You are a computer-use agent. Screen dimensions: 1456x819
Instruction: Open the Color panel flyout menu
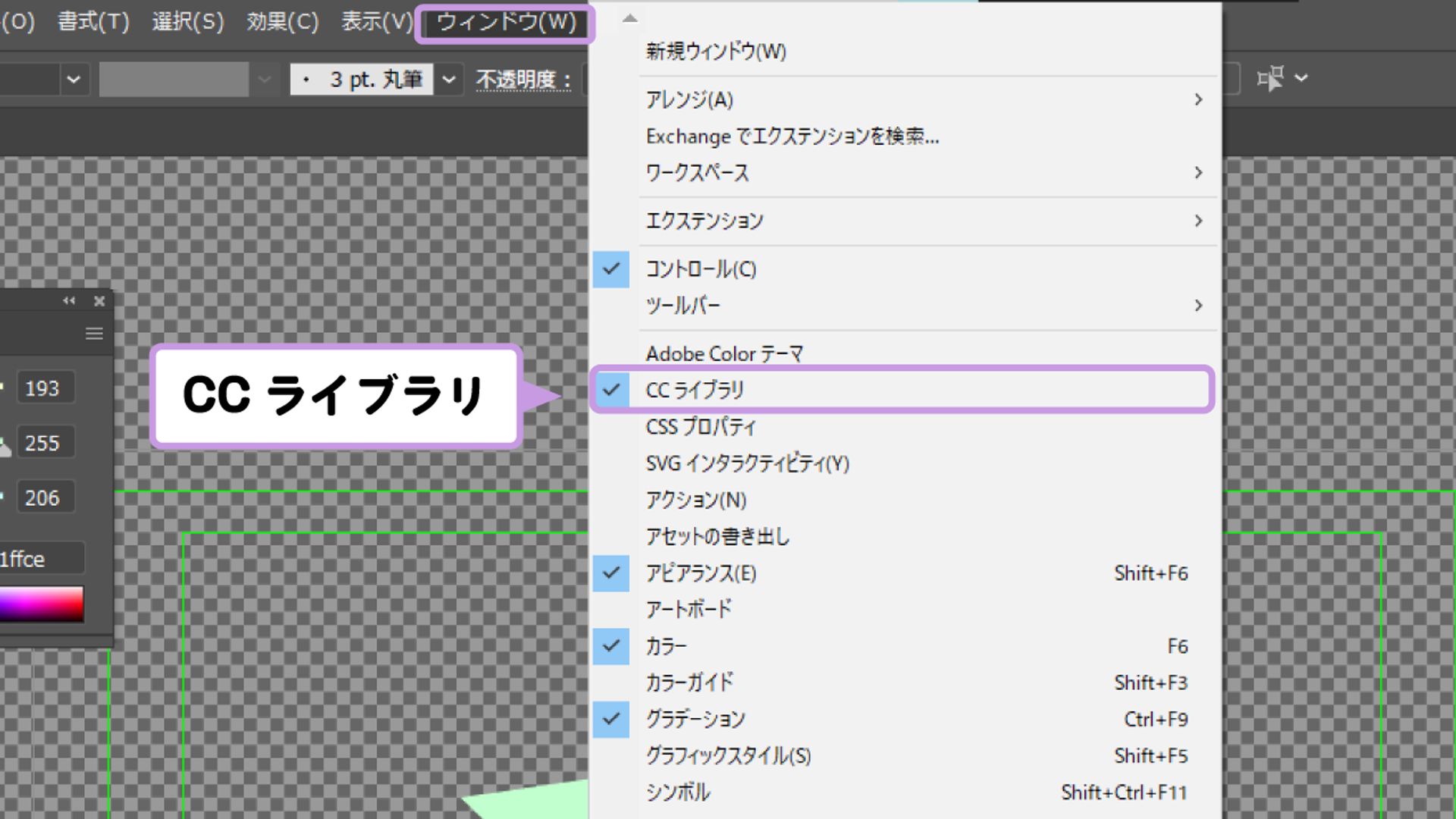pyautogui.click(x=94, y=332)
